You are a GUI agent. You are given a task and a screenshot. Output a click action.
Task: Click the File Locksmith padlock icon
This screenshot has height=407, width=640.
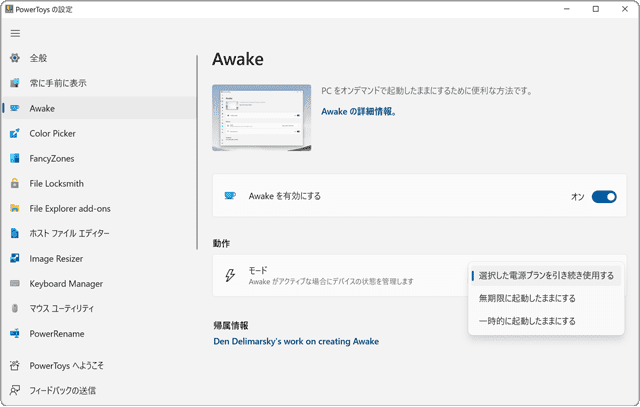pyautogui.click(x=15, y=183)
